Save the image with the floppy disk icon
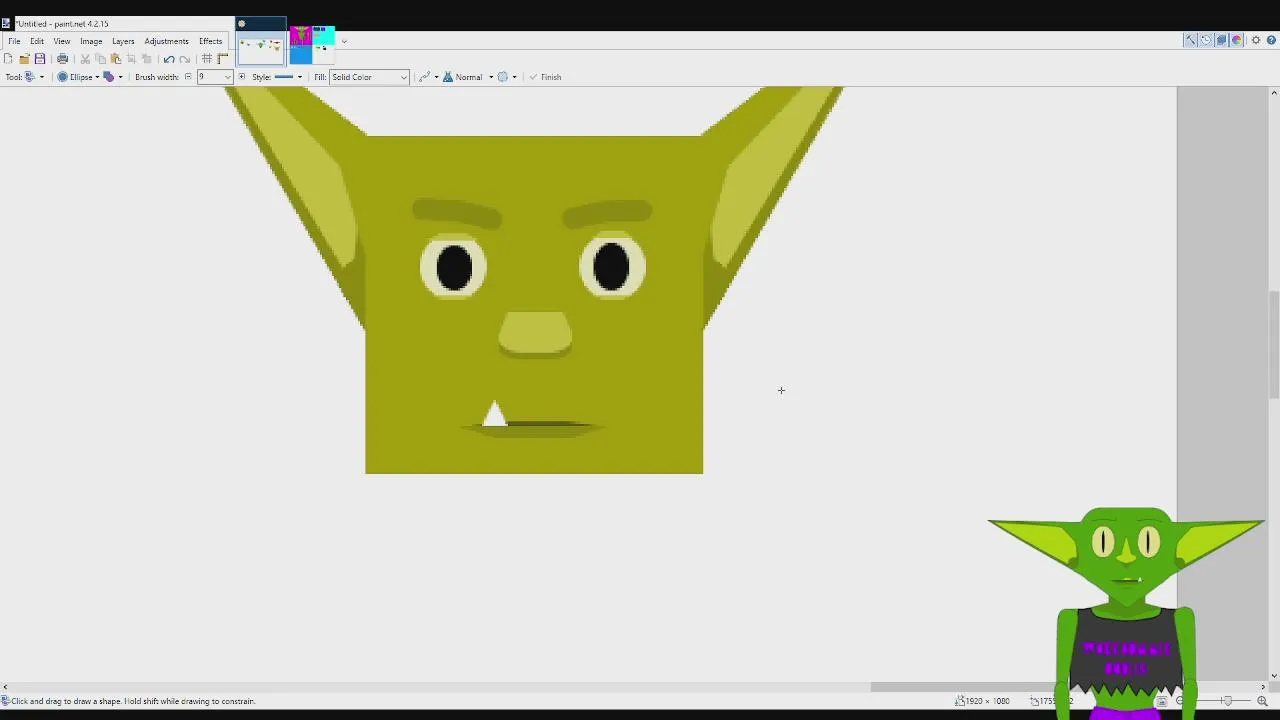 [40, 59]
